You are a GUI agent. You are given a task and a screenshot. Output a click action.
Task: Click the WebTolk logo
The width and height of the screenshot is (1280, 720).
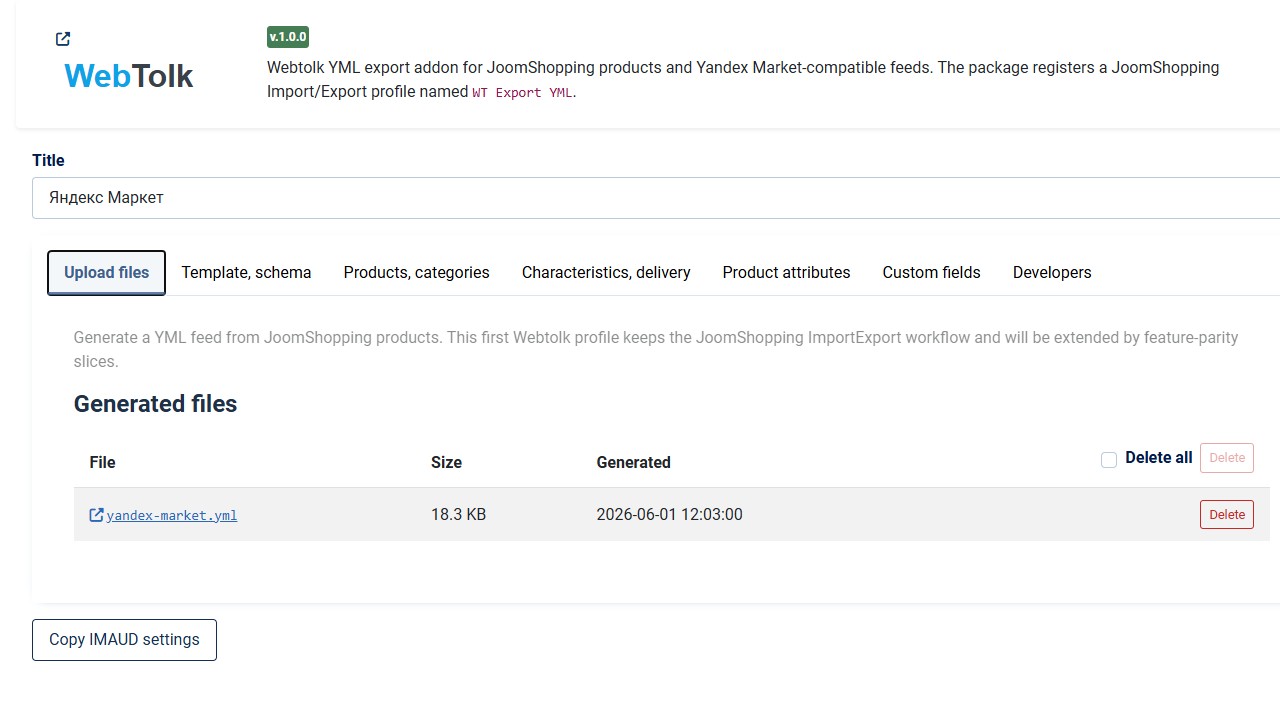coord(128,76)
